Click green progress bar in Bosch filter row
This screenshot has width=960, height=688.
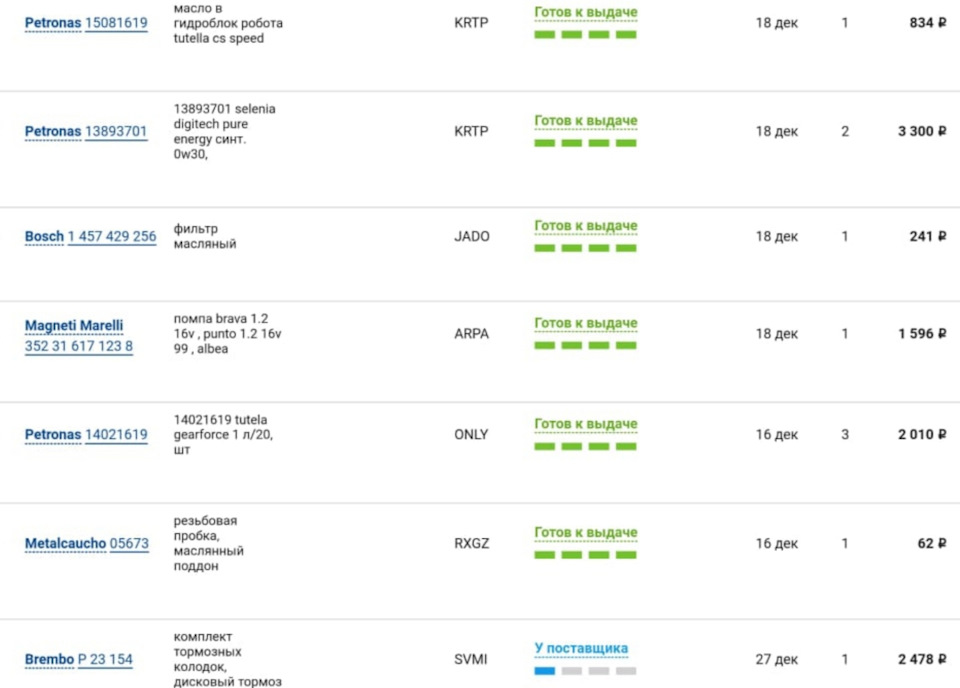(x=585, y=248)
